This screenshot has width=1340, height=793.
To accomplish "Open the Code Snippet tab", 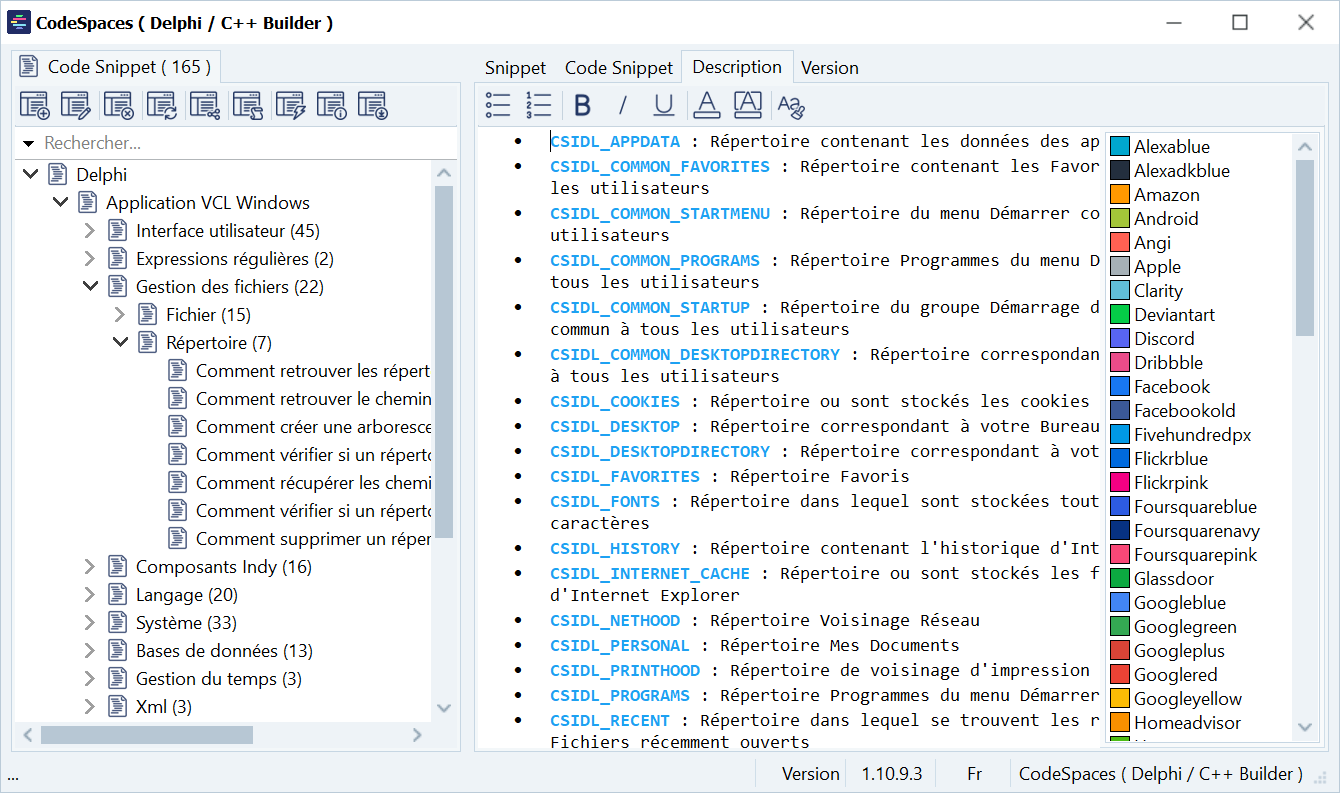I will coord(618,68).
